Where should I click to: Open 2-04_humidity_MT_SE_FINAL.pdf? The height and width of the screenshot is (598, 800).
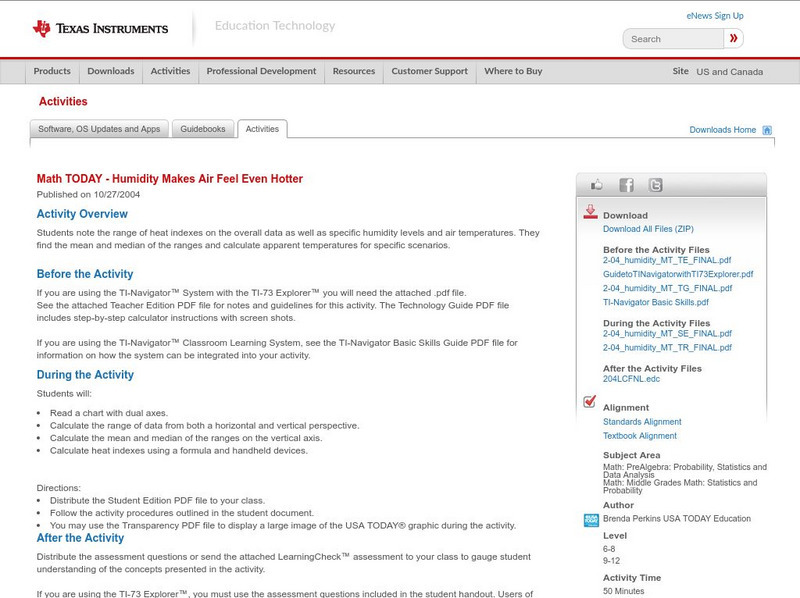pos(667,334)
